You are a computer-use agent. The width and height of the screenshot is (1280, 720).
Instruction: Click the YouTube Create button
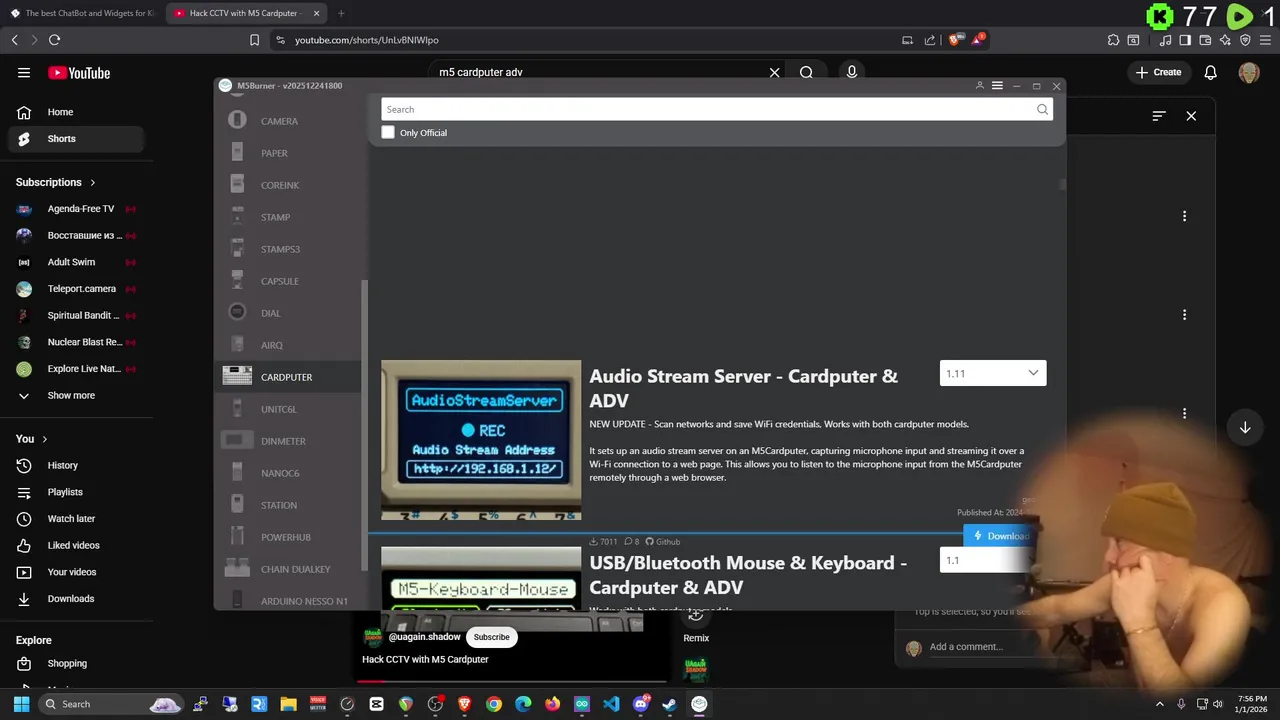(1158, 72)
